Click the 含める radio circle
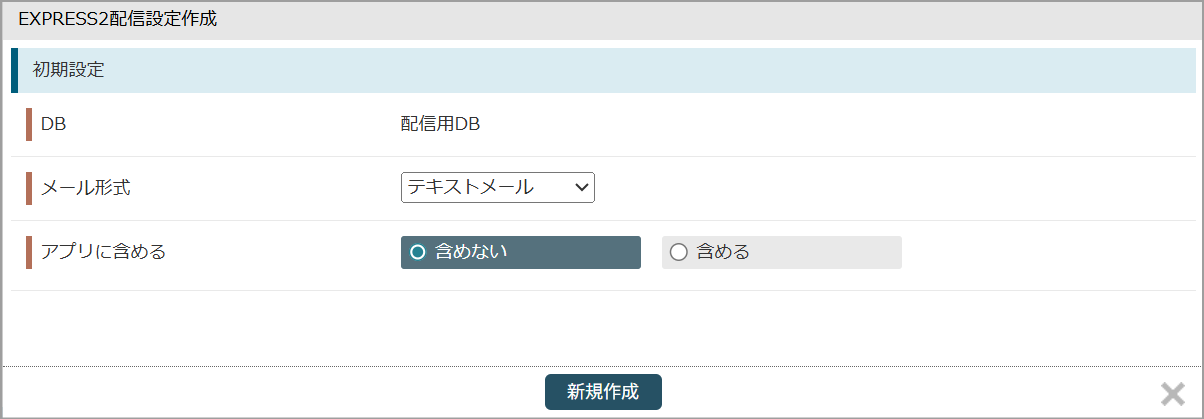Viewport: 1204px width, 419px height. tap(679, 253)
